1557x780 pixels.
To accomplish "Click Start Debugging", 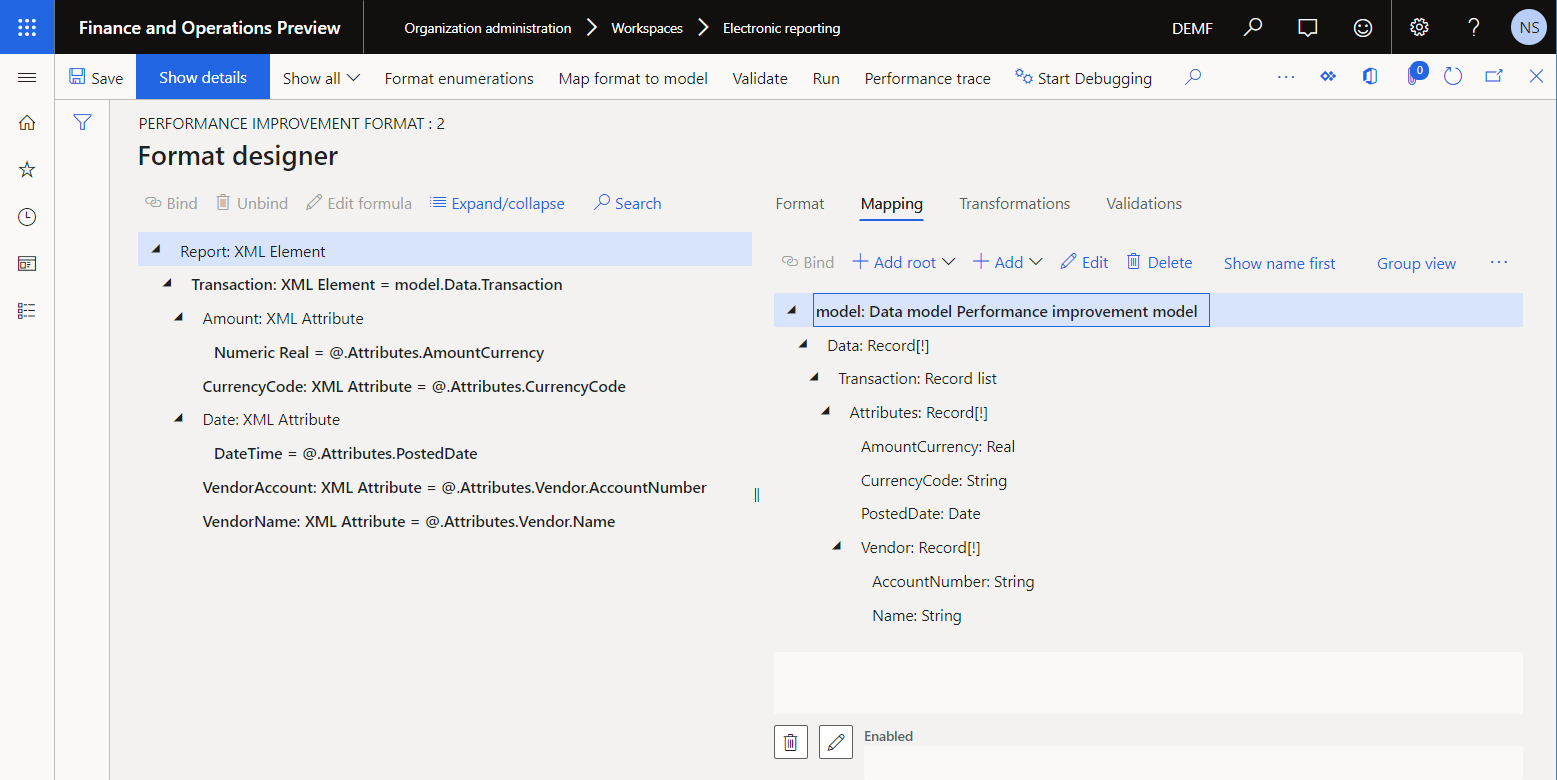I will coord(1083,77).
